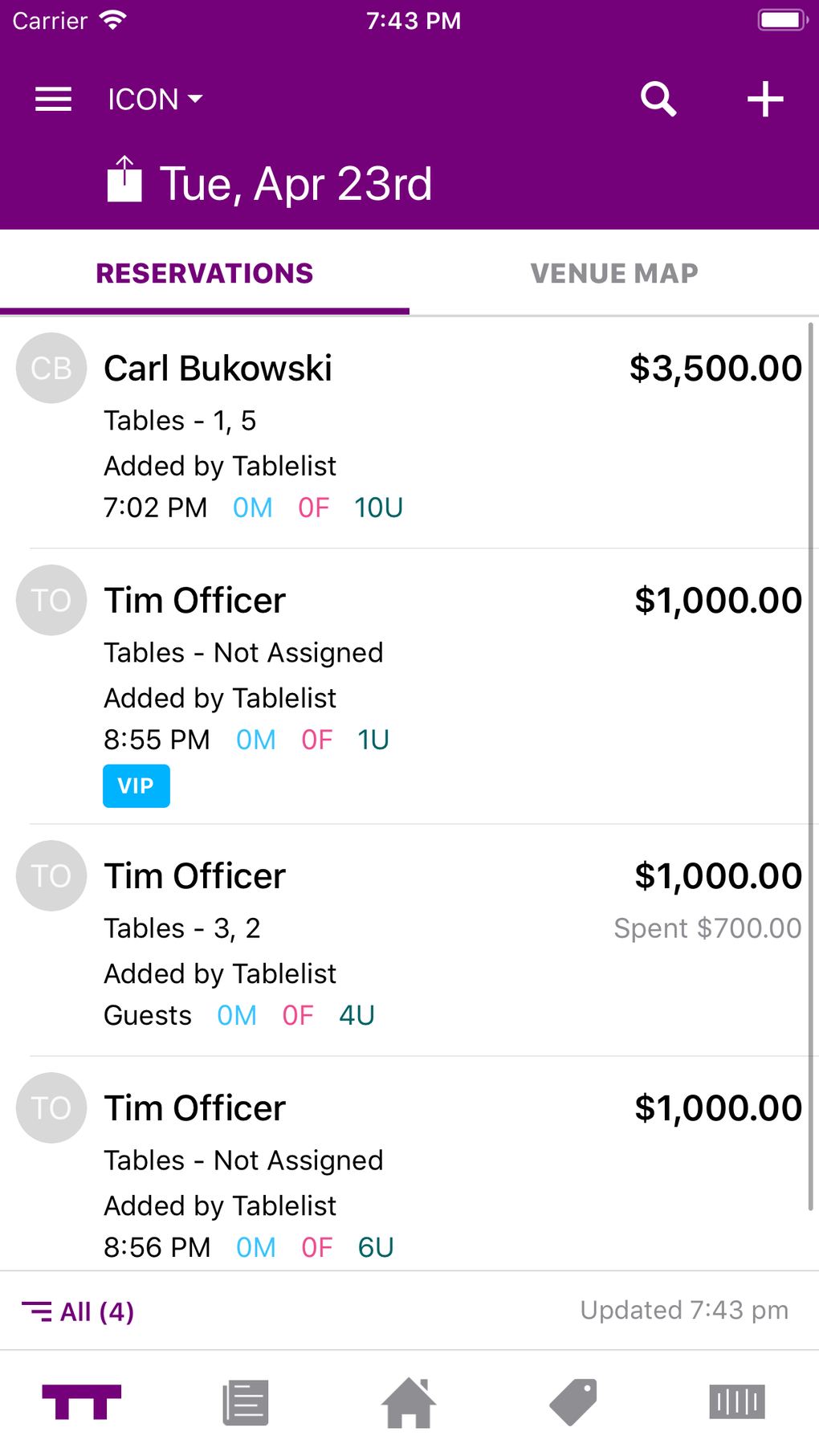Switch to the Venue Map tab
The height and width of the screenshot is (1456, 819).
[614, 274]
